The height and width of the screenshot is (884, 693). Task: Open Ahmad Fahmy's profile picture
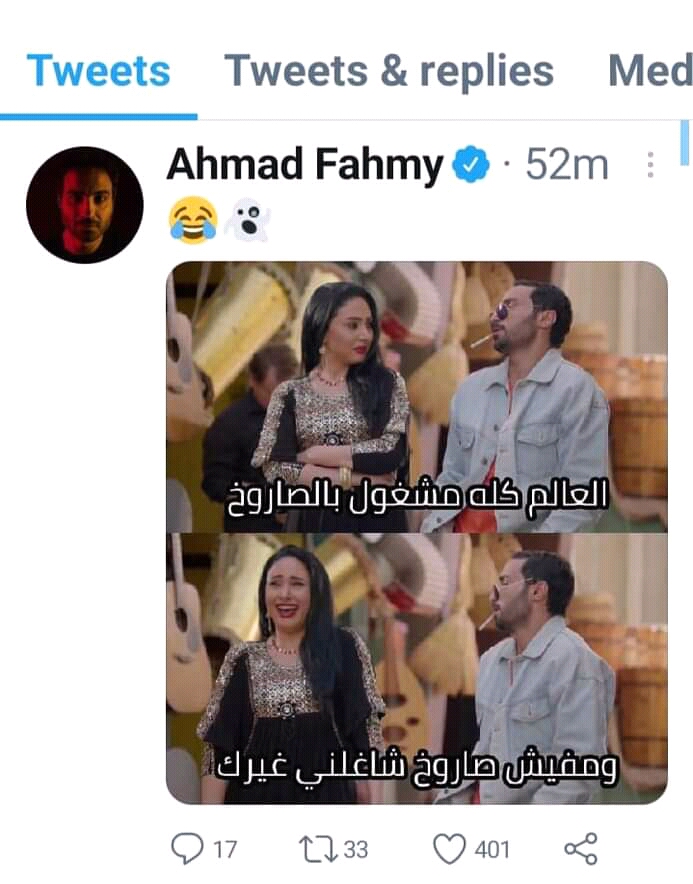click(85, 205)
